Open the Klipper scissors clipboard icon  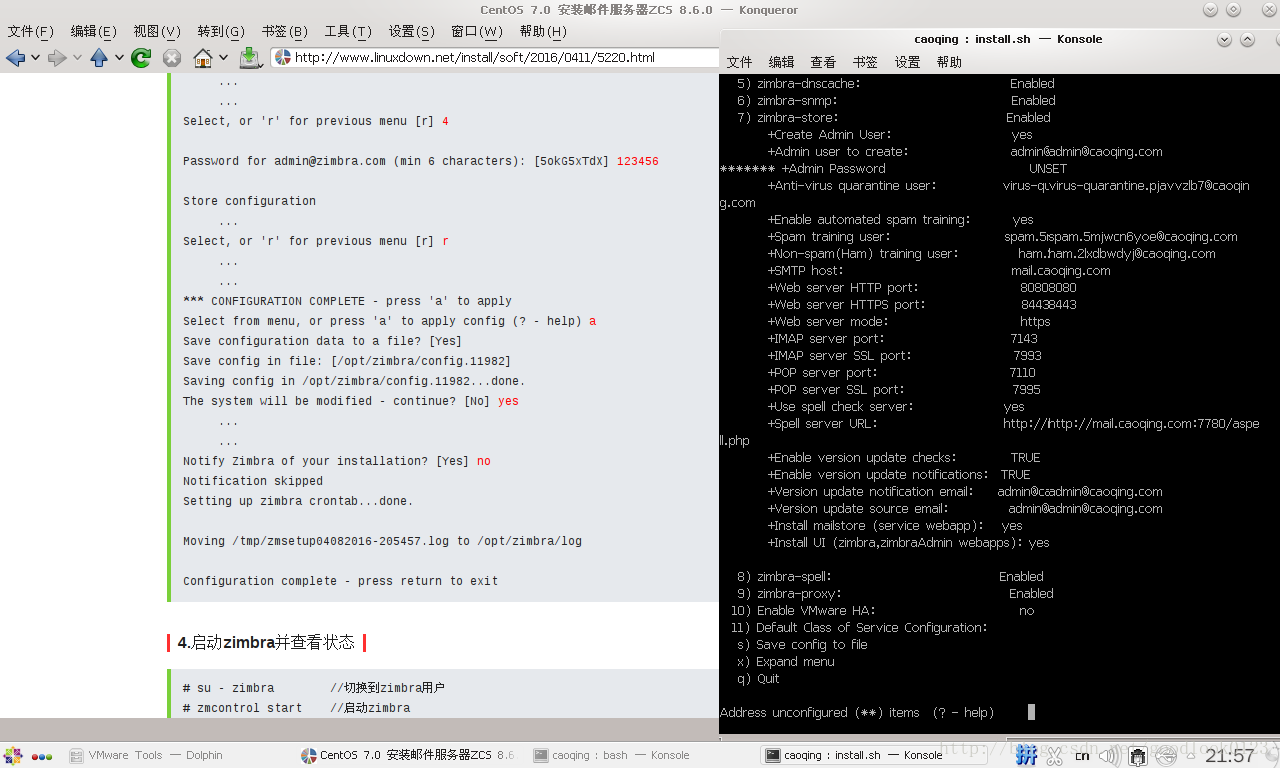[x=1056, y=756]
